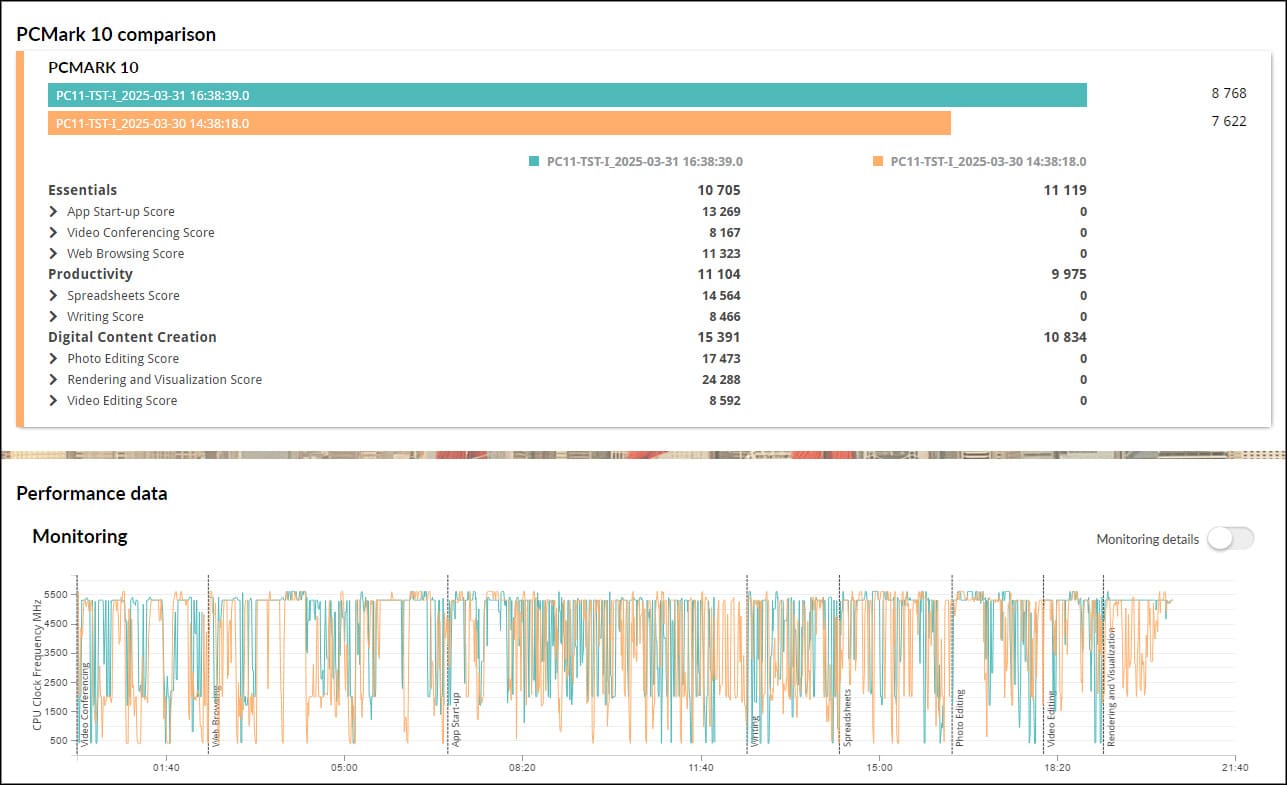The image size is (1287, 785).
Task: Toggle the Monitoring details switch
Action: click(1230, 539)
